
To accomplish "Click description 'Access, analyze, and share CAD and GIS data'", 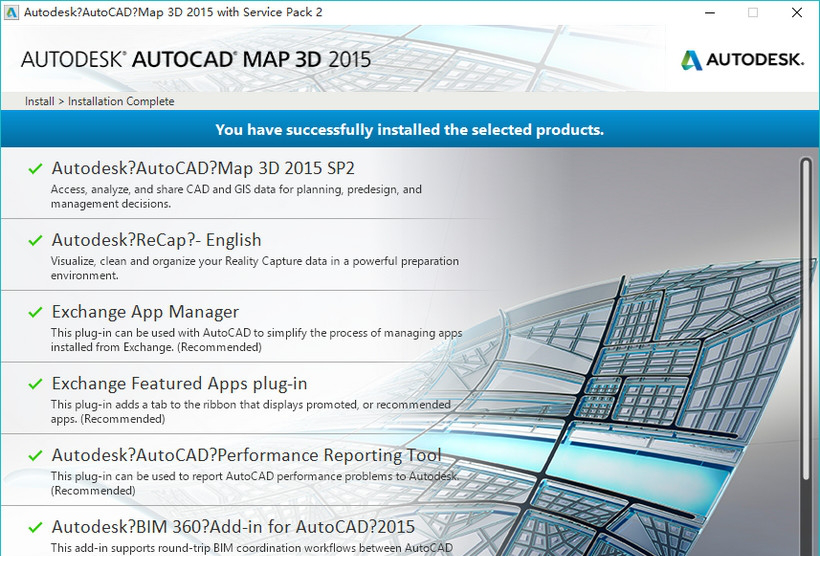I will [x=236, y=197].
